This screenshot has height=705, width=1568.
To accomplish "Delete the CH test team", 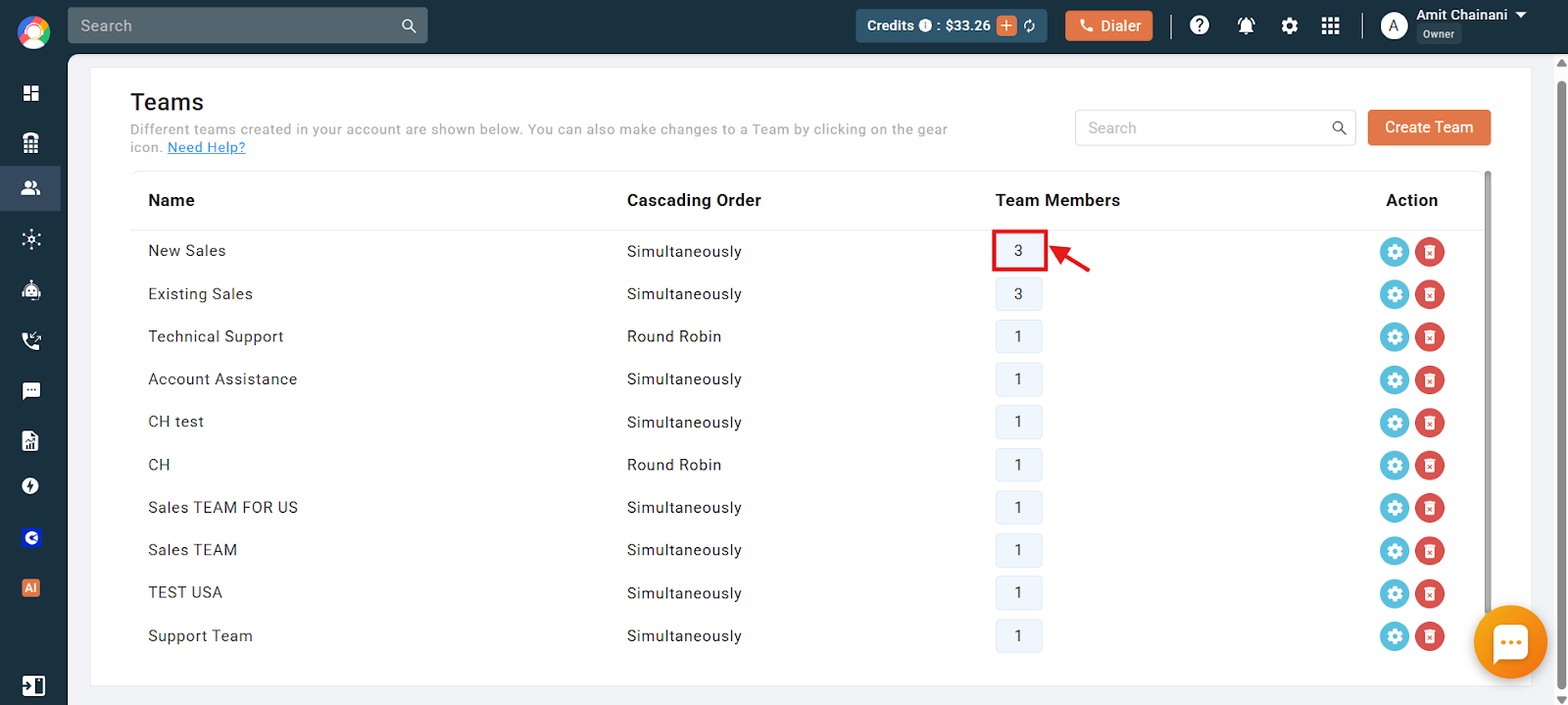I will pos(1430,423).
